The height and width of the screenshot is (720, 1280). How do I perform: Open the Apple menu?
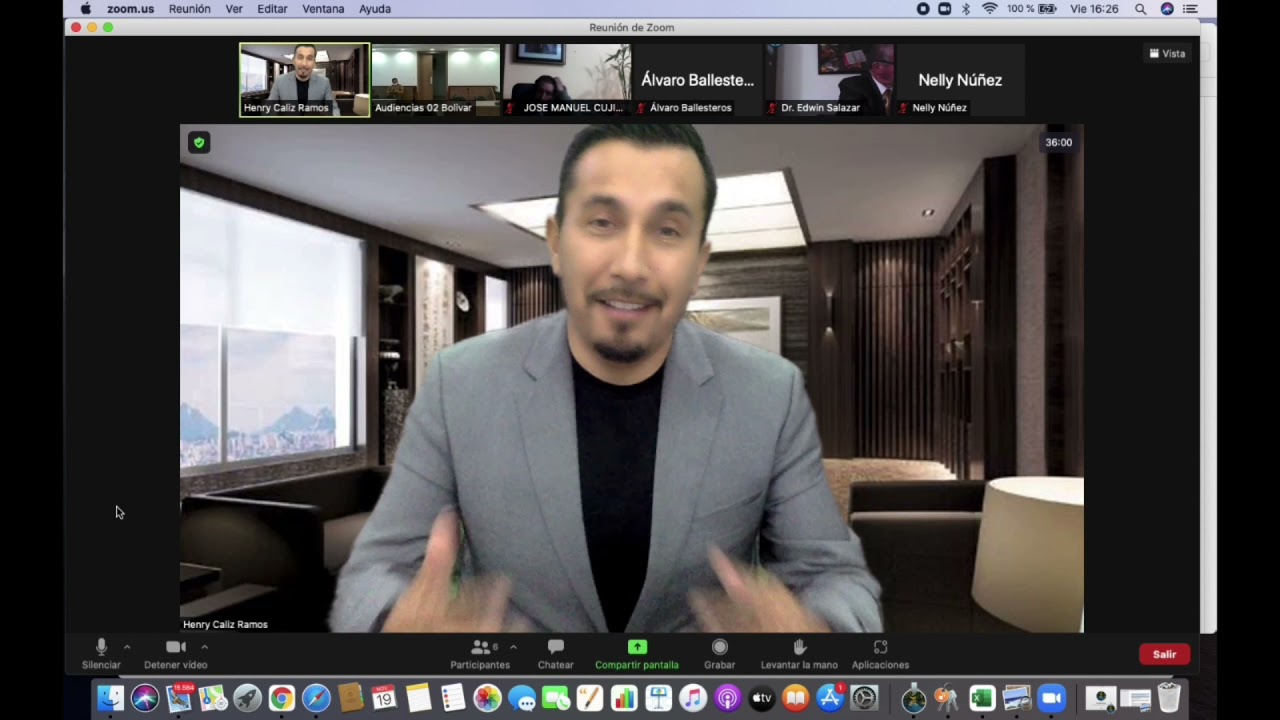(x=86, y=9)
